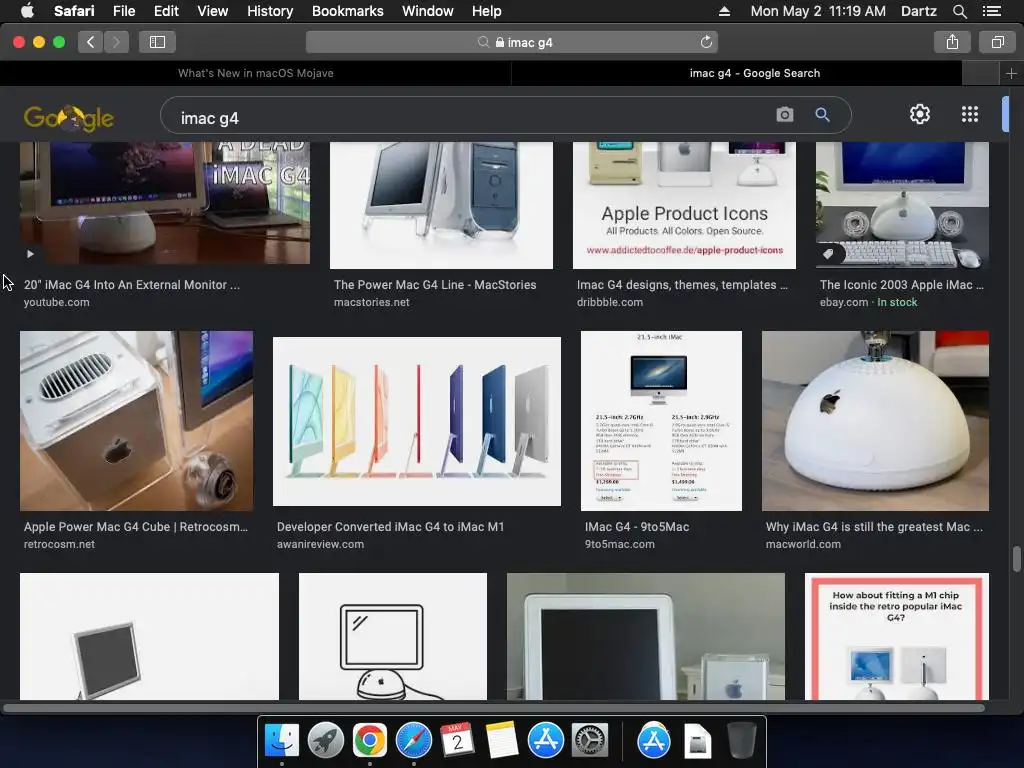Screen dimensions: 1024x768
Task: Open 20" iMac G4 Into An External Monitor result
Action: click(x=132, y=285)
